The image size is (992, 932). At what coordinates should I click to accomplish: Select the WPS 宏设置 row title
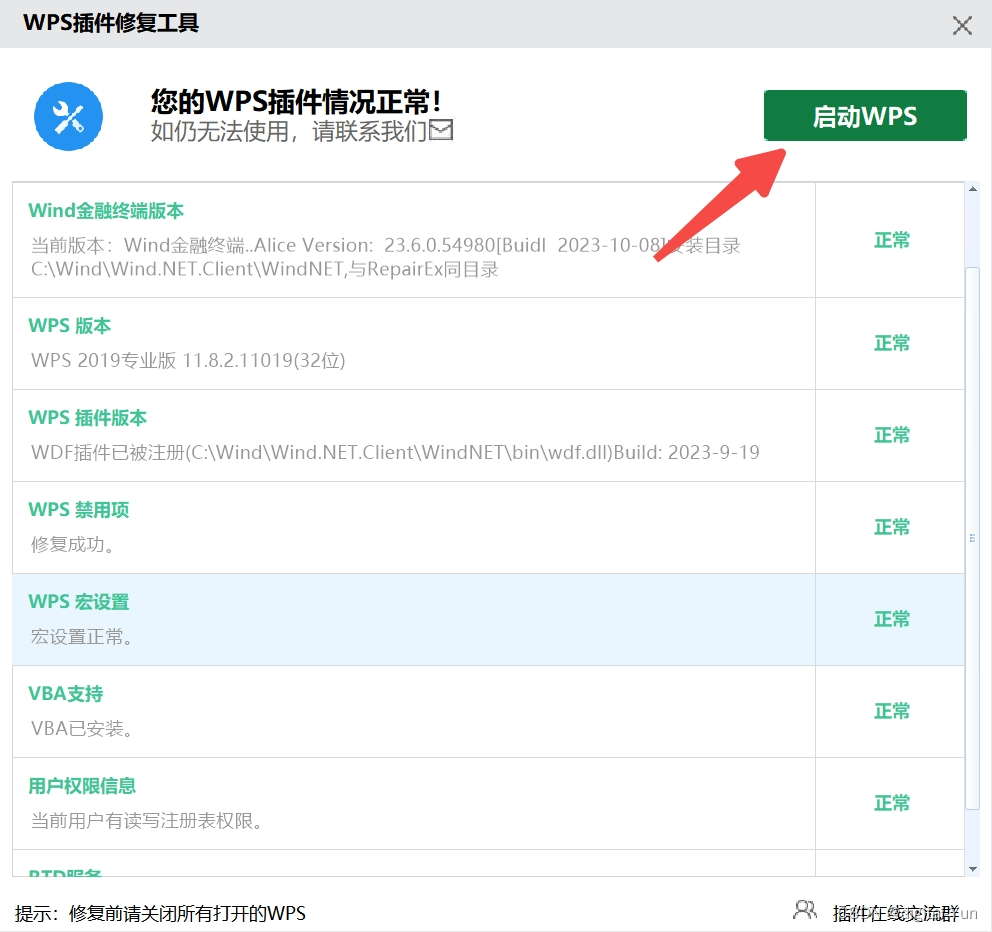pos(78,602)
